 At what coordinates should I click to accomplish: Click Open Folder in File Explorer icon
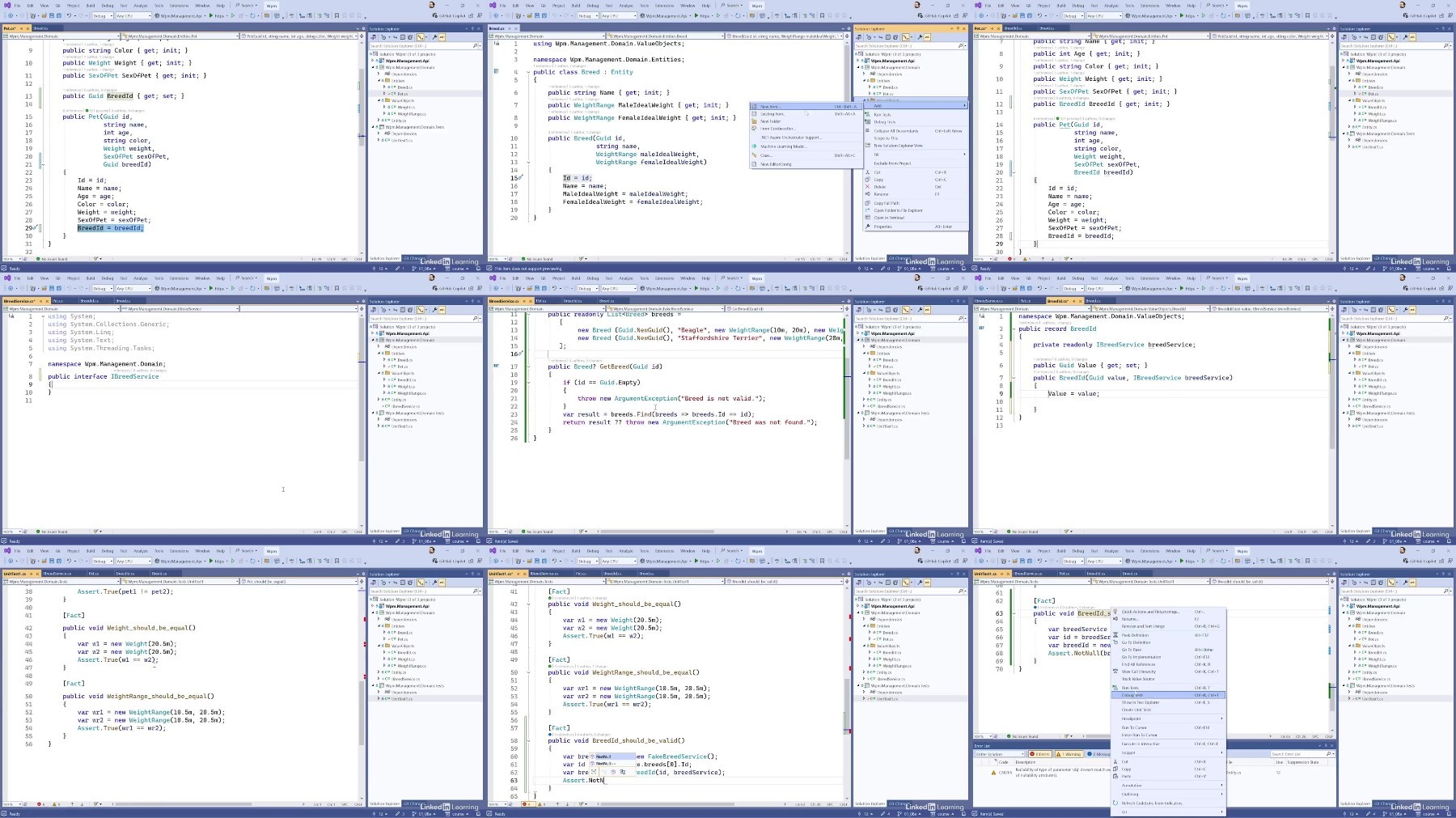coord(867,210)
